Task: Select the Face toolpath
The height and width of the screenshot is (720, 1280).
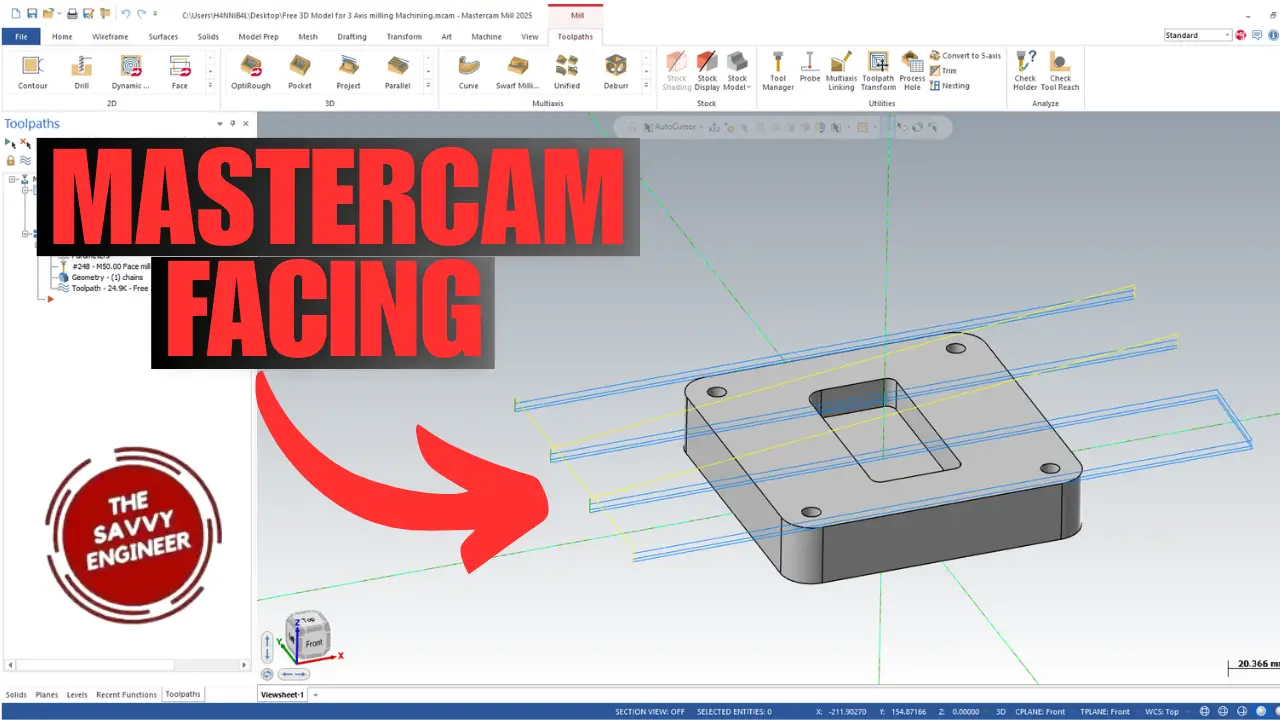Action: (x=180, y=72)
